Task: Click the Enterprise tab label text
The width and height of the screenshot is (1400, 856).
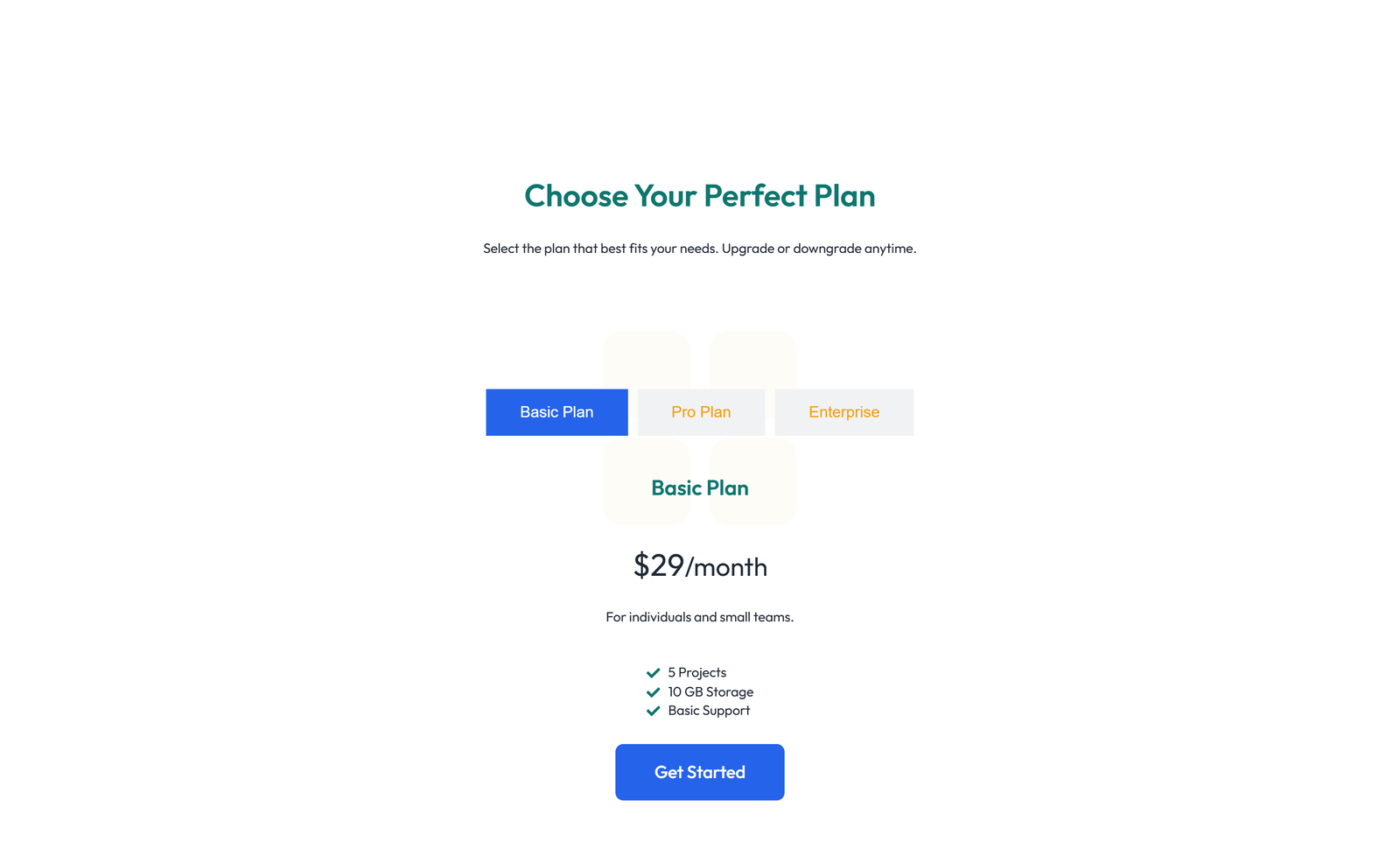Action: [x=843, y=411]
